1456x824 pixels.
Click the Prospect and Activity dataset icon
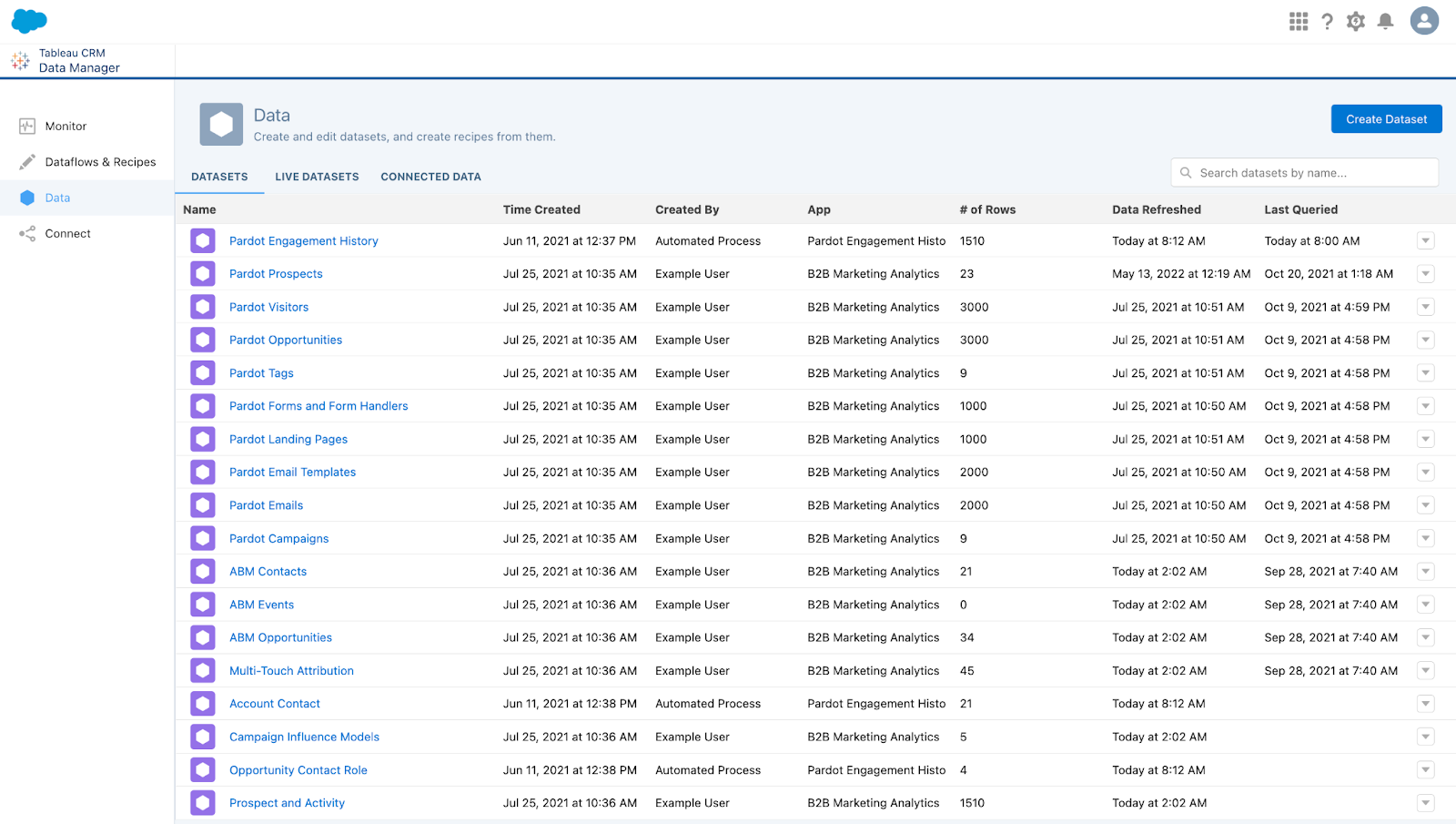pyautogui.click(x=203, y=803)
